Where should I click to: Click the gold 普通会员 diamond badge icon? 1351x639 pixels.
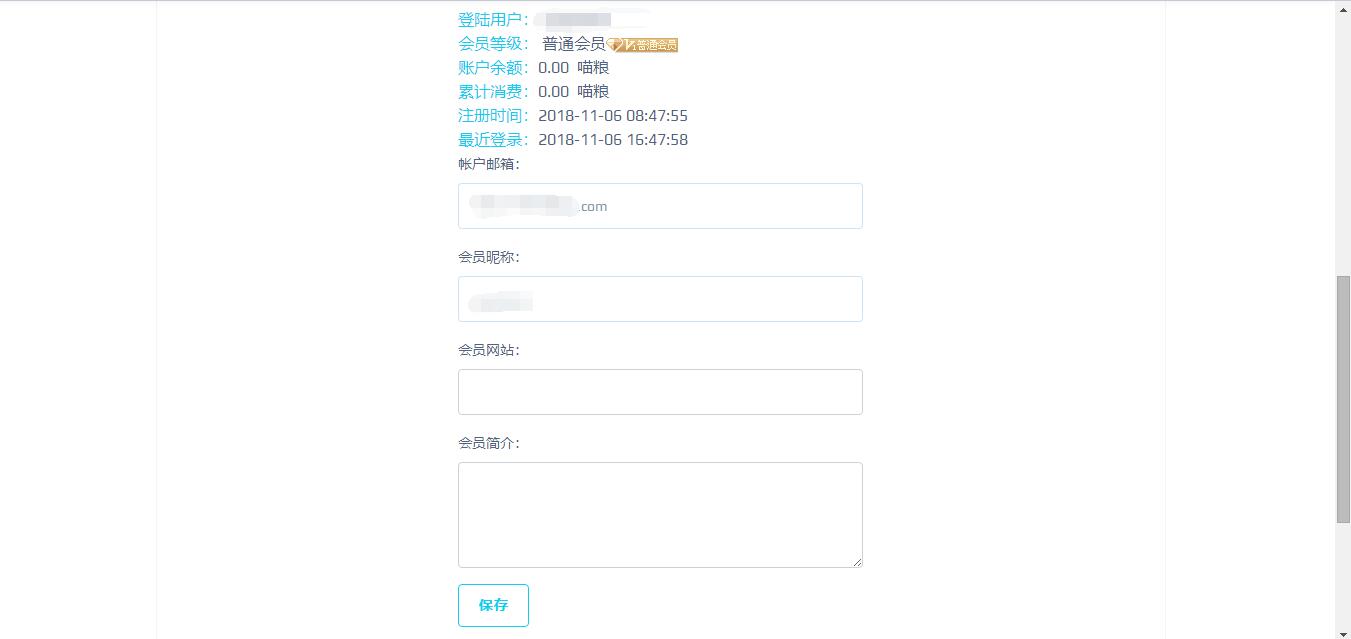[642, 45]
